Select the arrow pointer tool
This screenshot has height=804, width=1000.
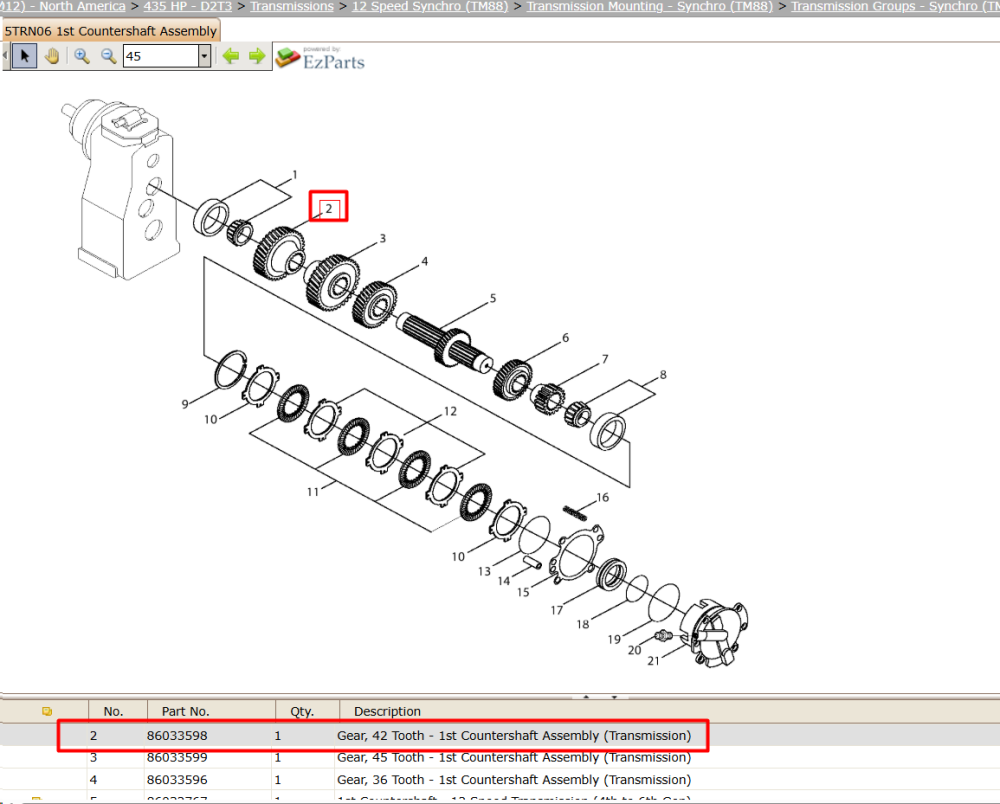pos(24,56)
